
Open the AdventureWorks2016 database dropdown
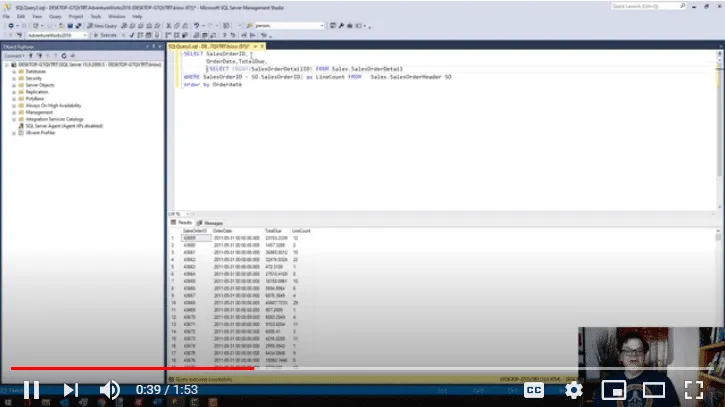57,35
